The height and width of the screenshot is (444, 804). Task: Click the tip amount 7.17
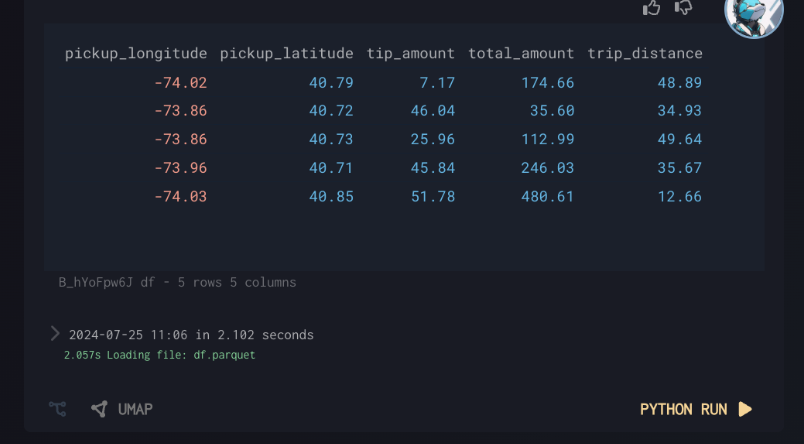[x=437, y=83]
